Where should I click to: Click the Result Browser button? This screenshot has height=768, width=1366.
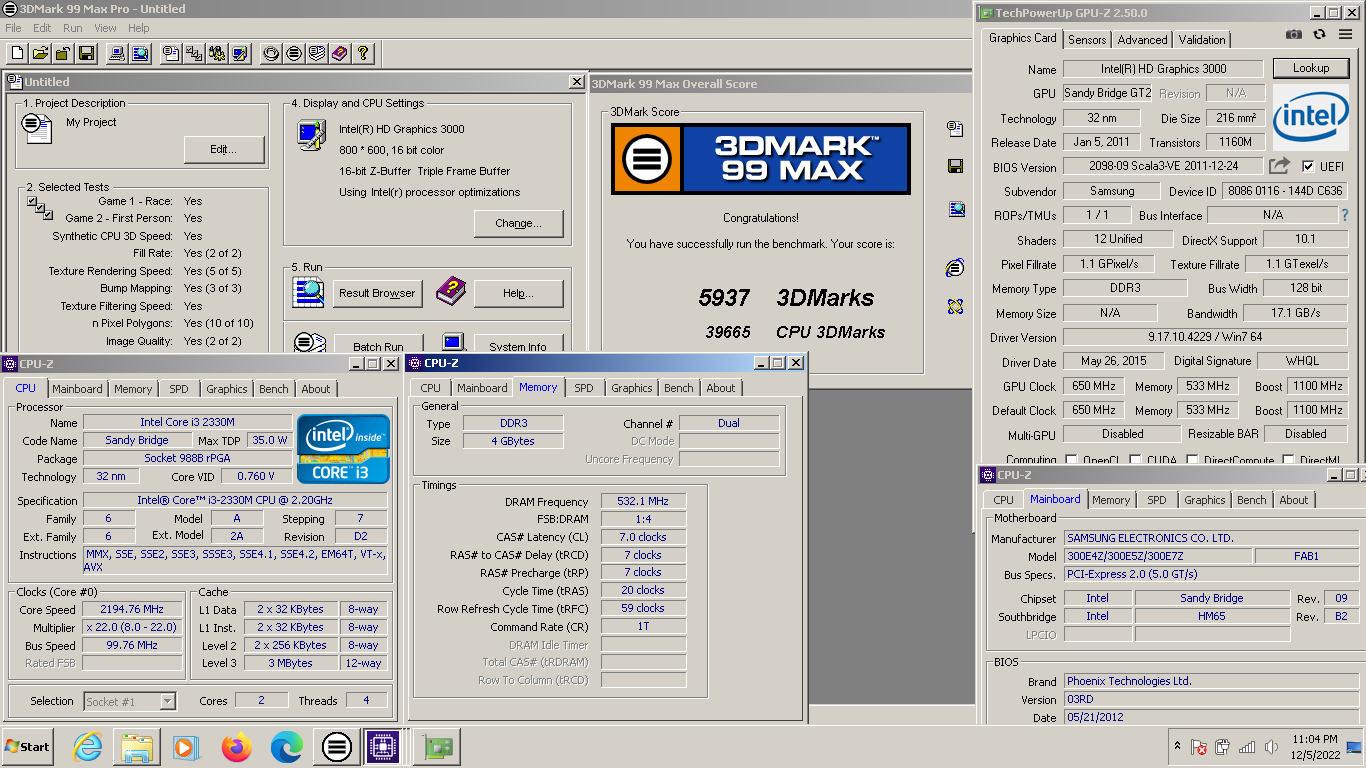377,293
